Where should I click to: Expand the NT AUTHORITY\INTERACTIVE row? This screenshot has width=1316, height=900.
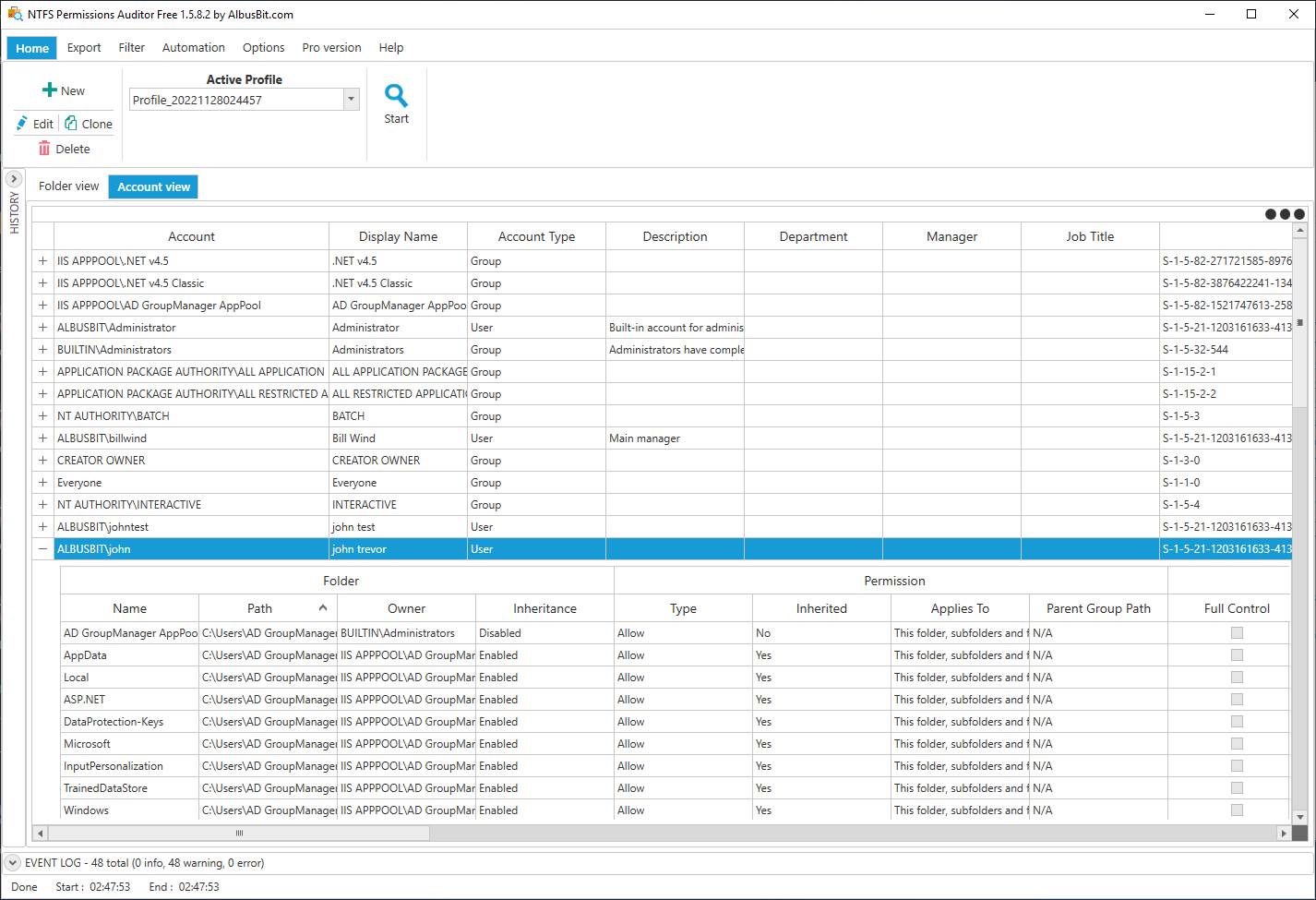tap(42, 505)
